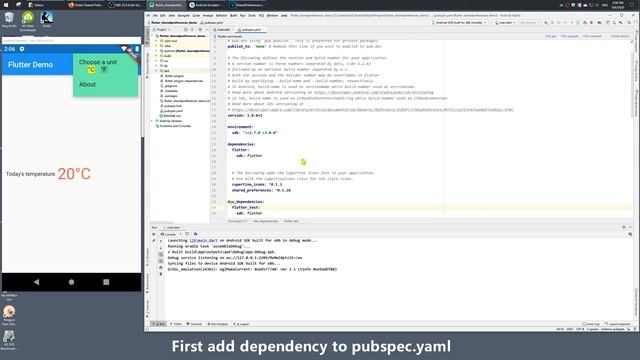The height and width of the screenshot is (360, 640).
Task: Open the developer.android.com versioning link
Action: coord(374,93)
